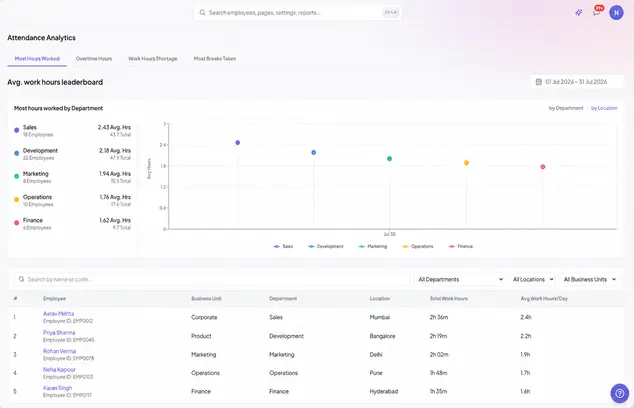This screenshot has width=634, height=408.
Task: Switch the chart view to by Location
Action: [x=604, y=108]
